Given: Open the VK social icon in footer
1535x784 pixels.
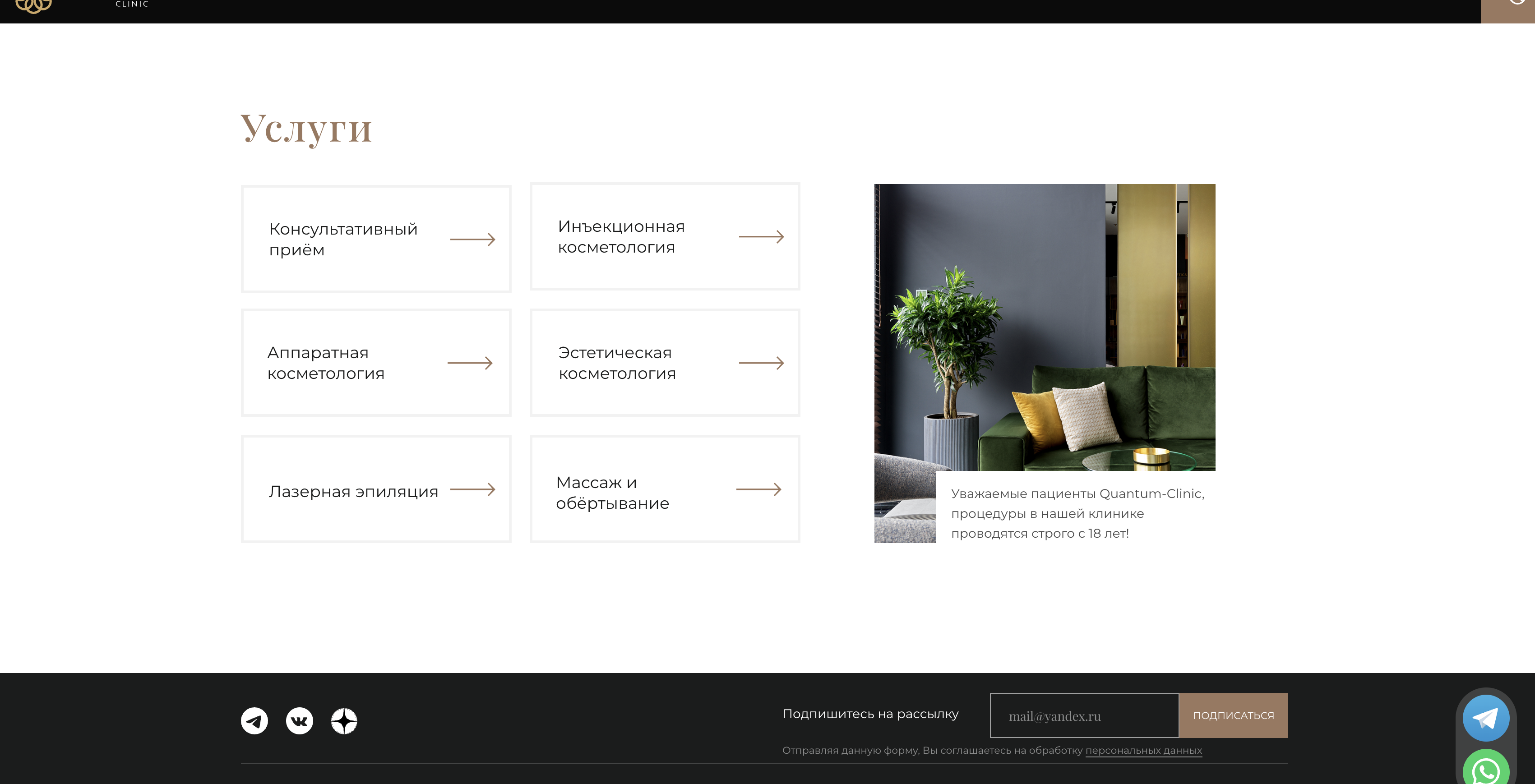Looking at the screenshot, I should tap(299, 721).
